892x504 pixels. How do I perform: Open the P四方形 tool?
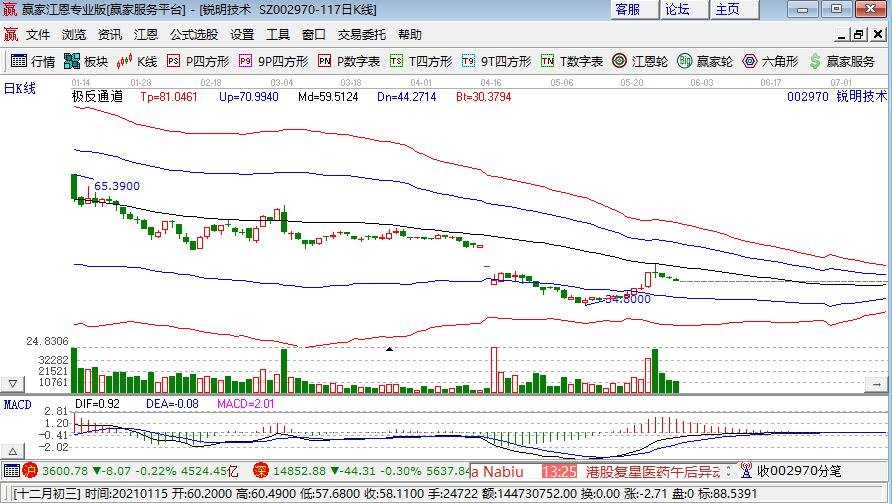198,61
